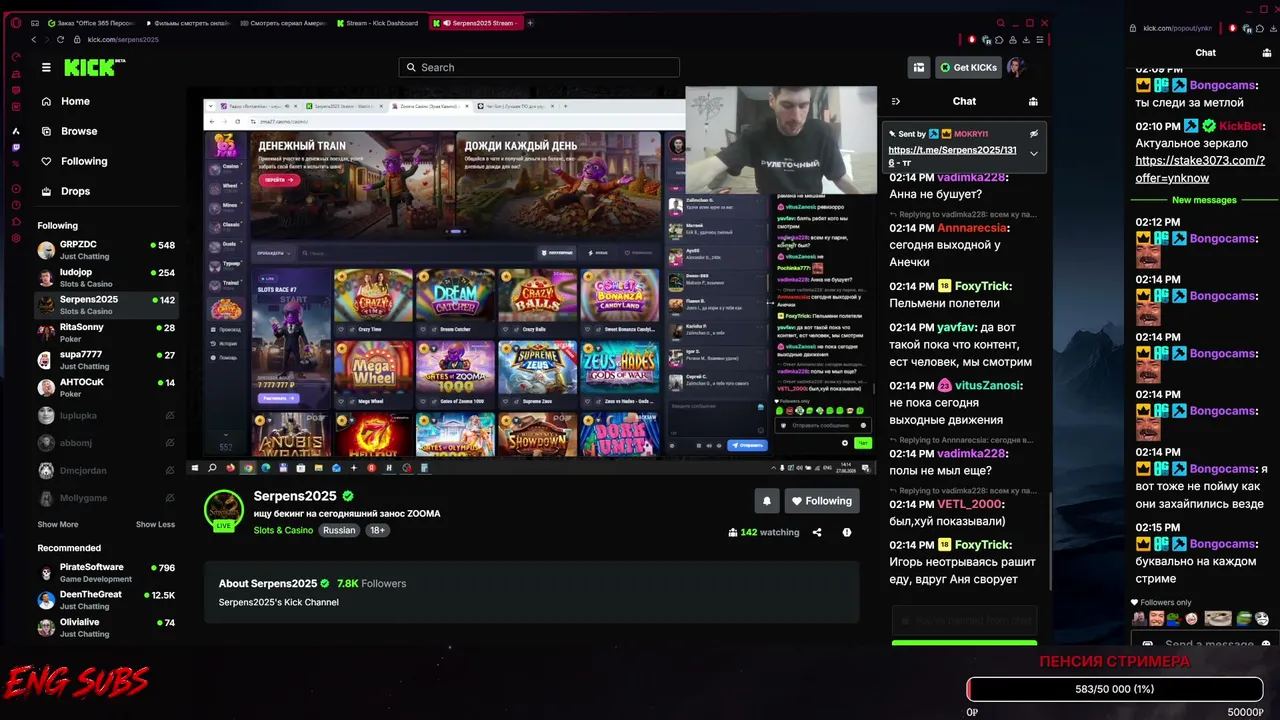Click Show More under Following

click(58, 524)
